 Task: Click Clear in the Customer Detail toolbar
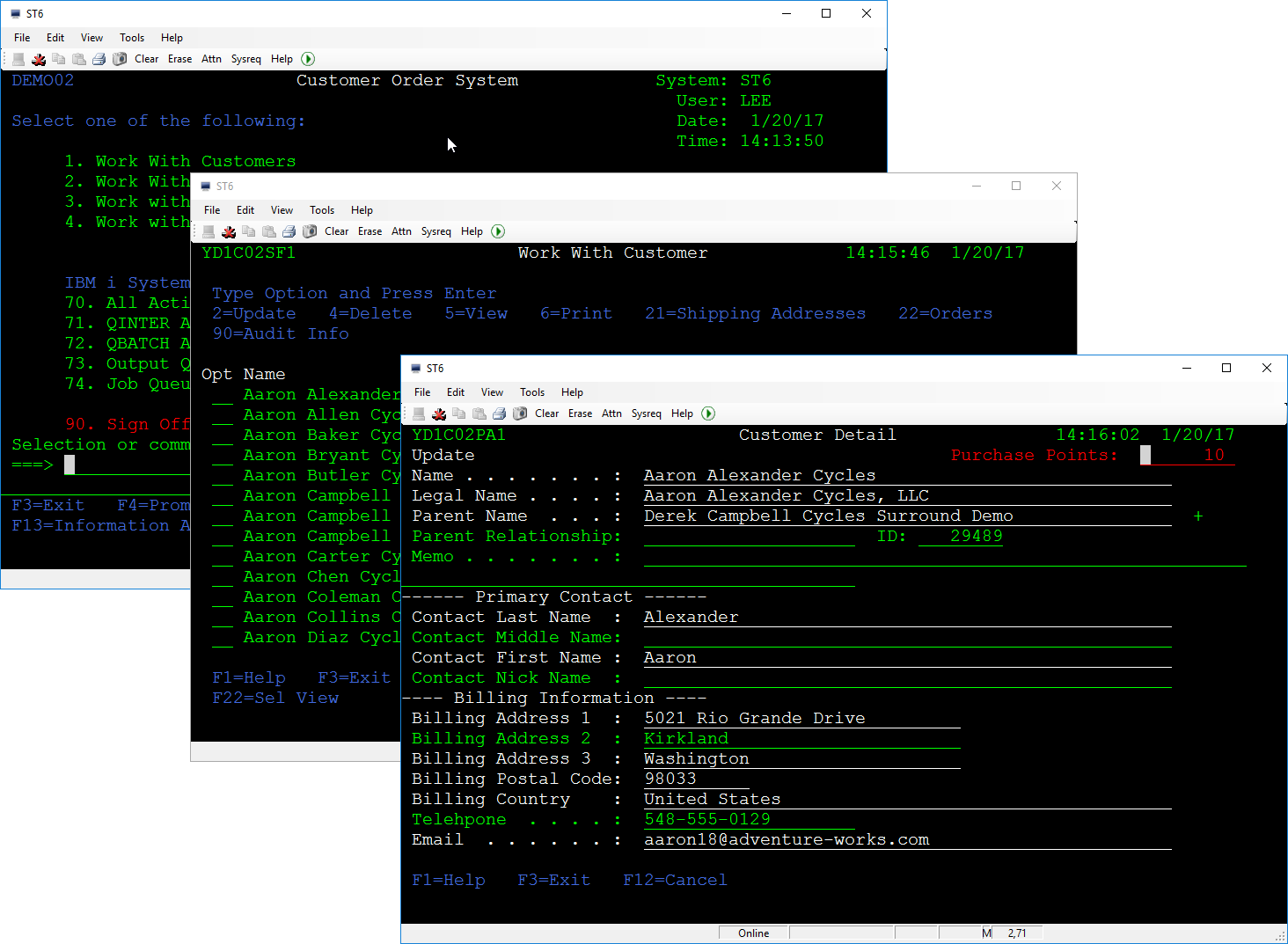(x=547, y=413)
